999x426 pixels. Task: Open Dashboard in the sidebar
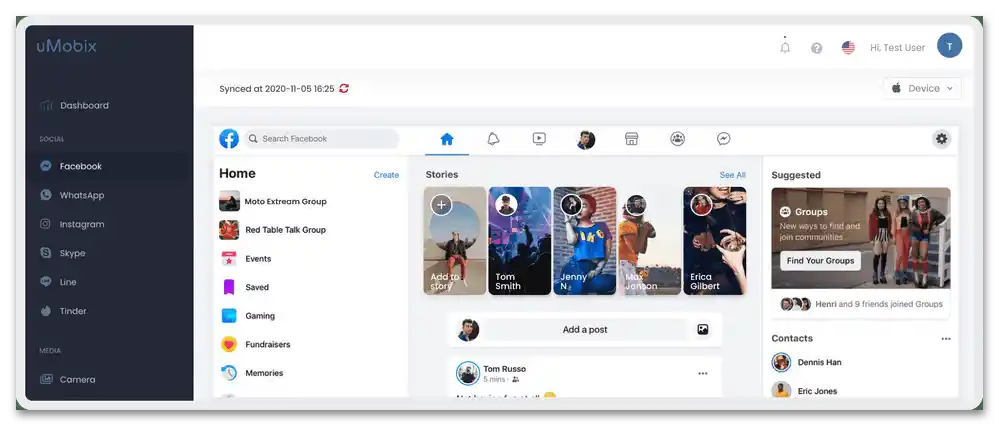tap(84, 106)
